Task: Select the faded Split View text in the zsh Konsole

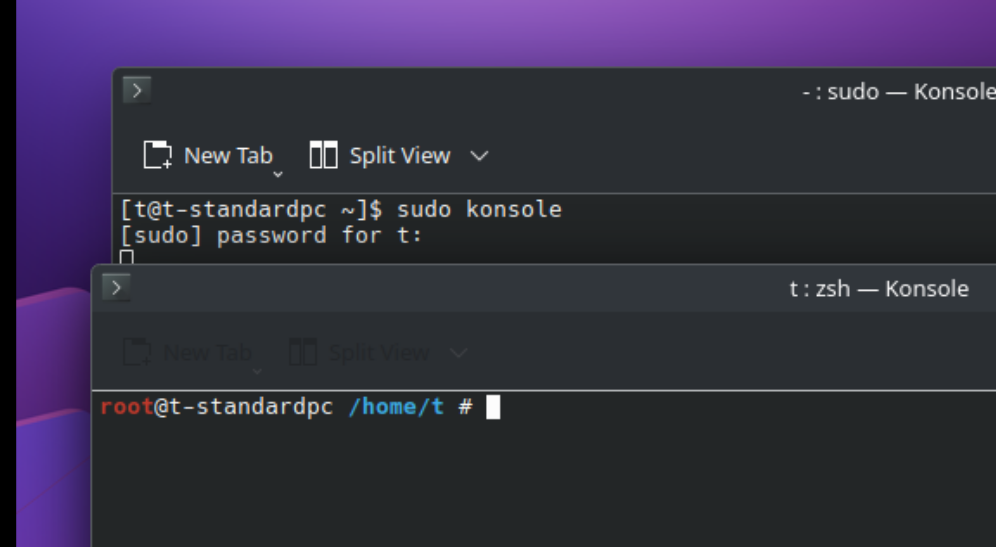Action: coord(379,352)
